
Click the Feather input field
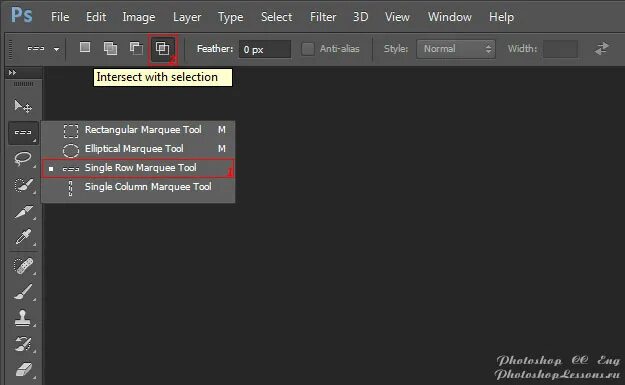coord(265,49)
